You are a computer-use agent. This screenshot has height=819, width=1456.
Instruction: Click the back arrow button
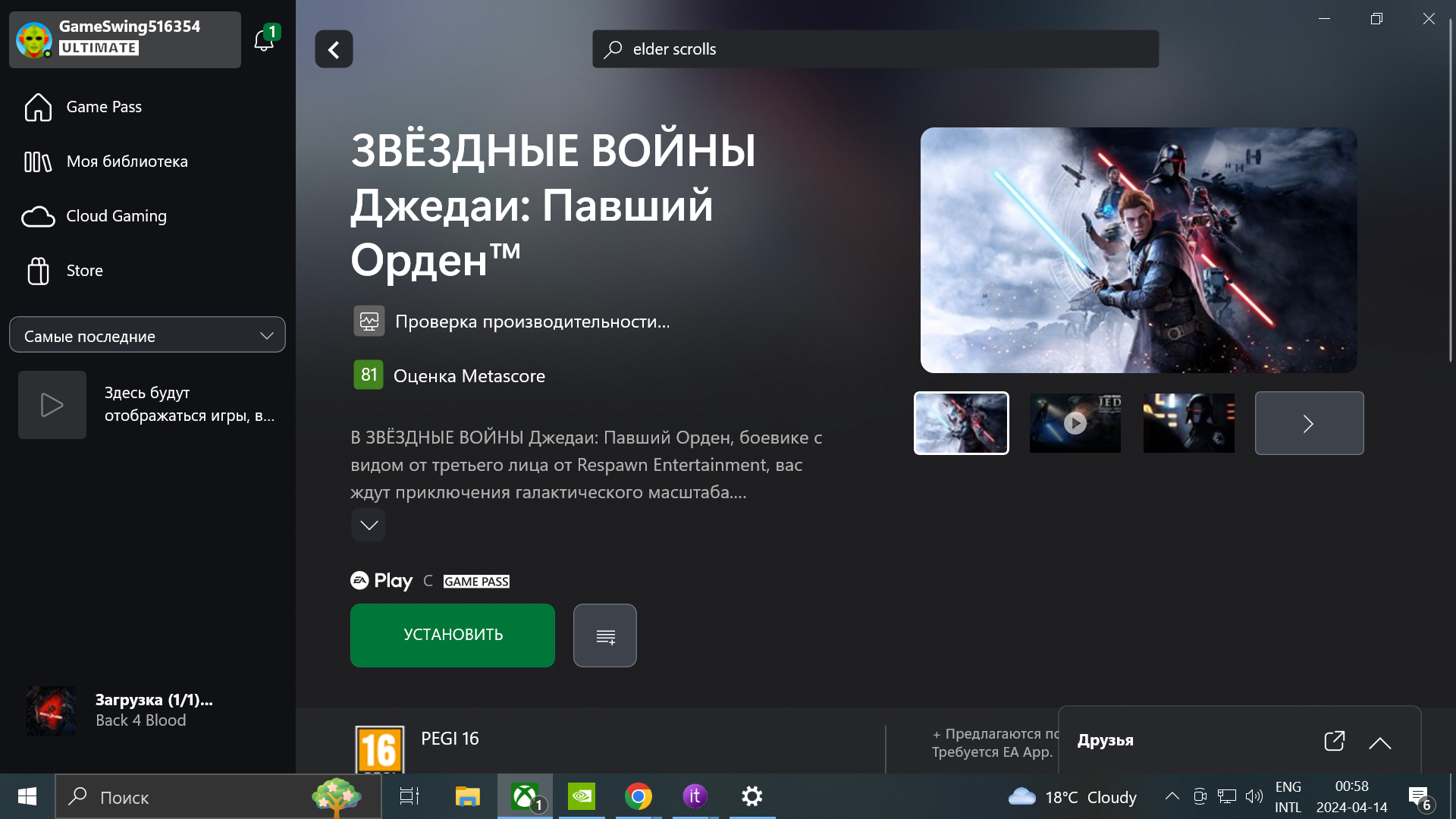pyautogui.click(x=334, y=49)
